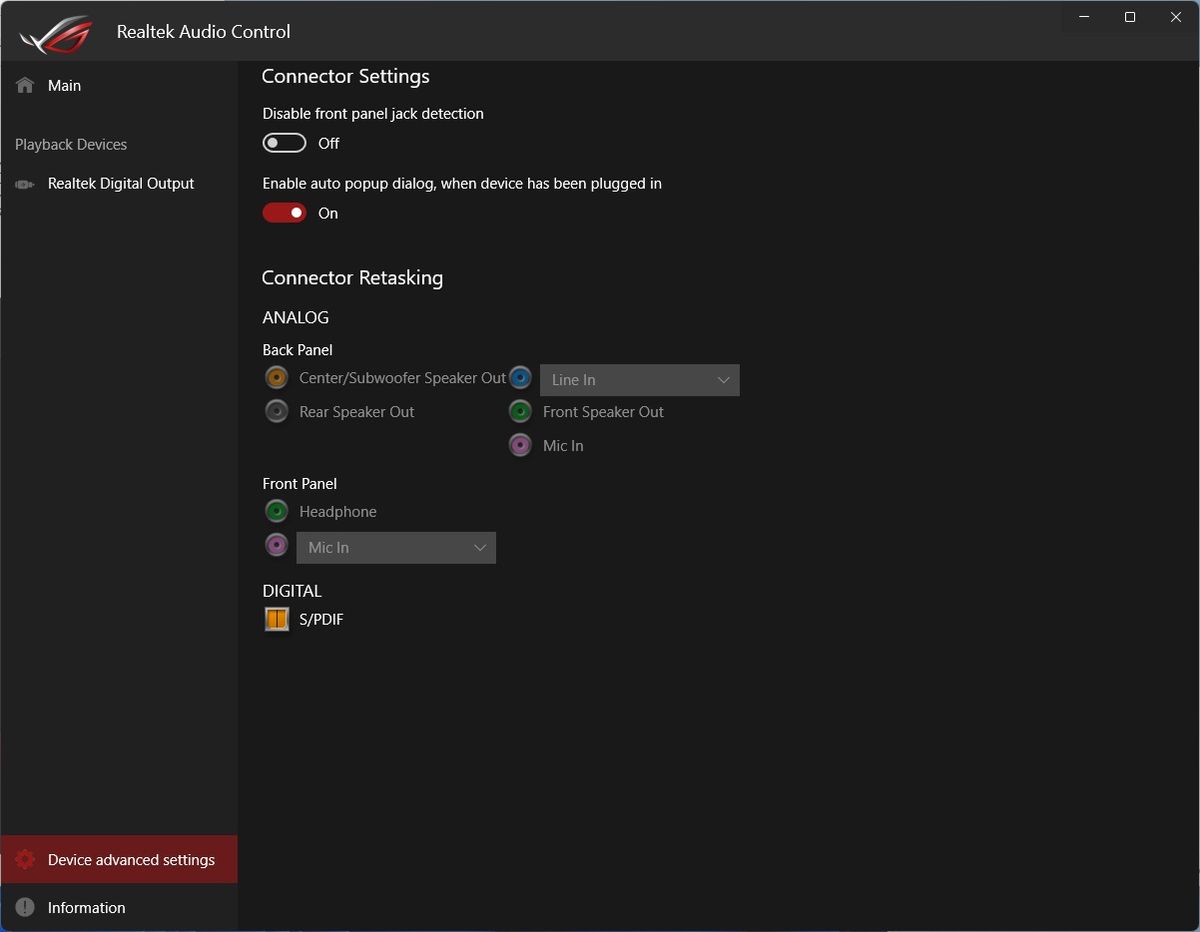Open the front panel Mic In dropdown
Viewport: 1200px width, 932px height.
coord(396,548)
